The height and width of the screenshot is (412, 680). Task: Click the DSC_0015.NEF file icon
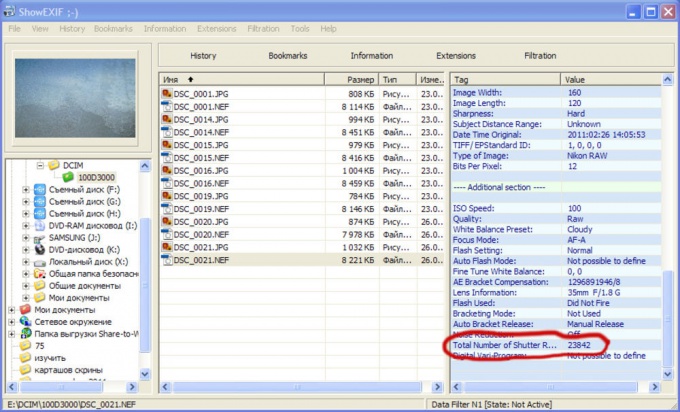(x=167, y=158)
